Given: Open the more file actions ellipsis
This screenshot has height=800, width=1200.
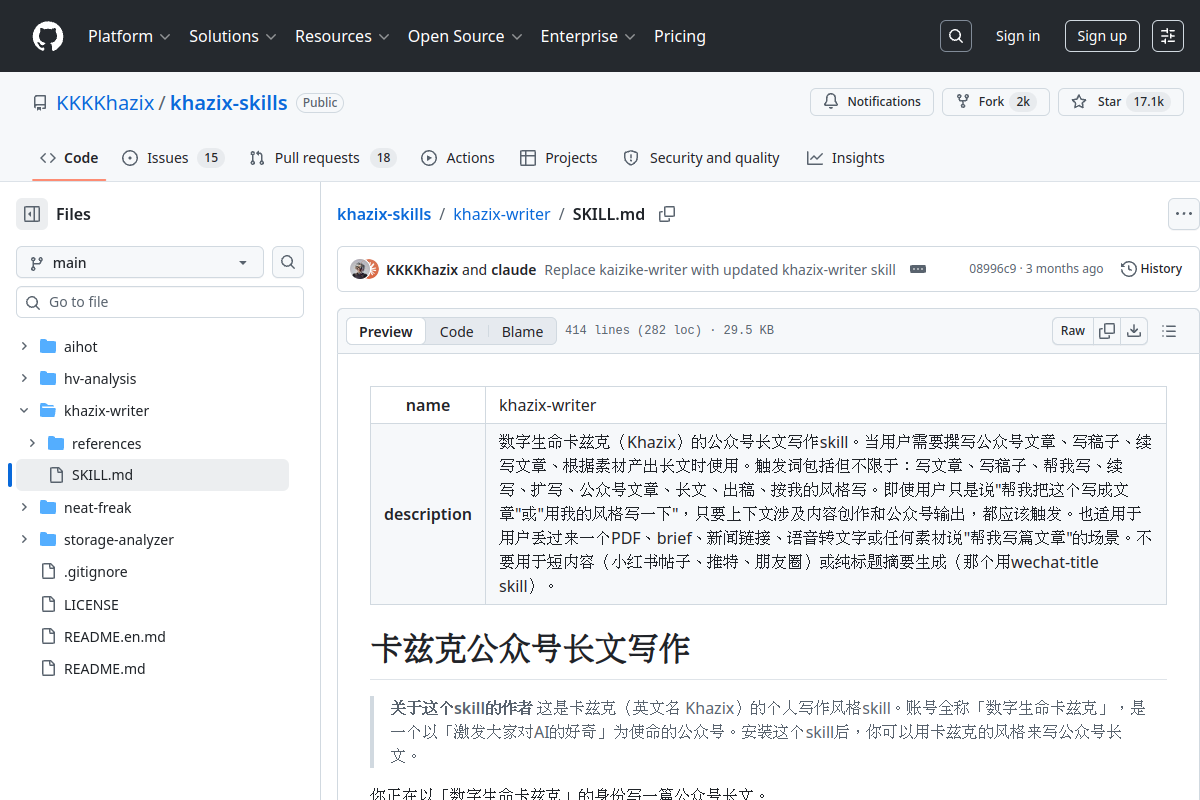Looking at the screenshot, I should click(x=1184, y=214).
